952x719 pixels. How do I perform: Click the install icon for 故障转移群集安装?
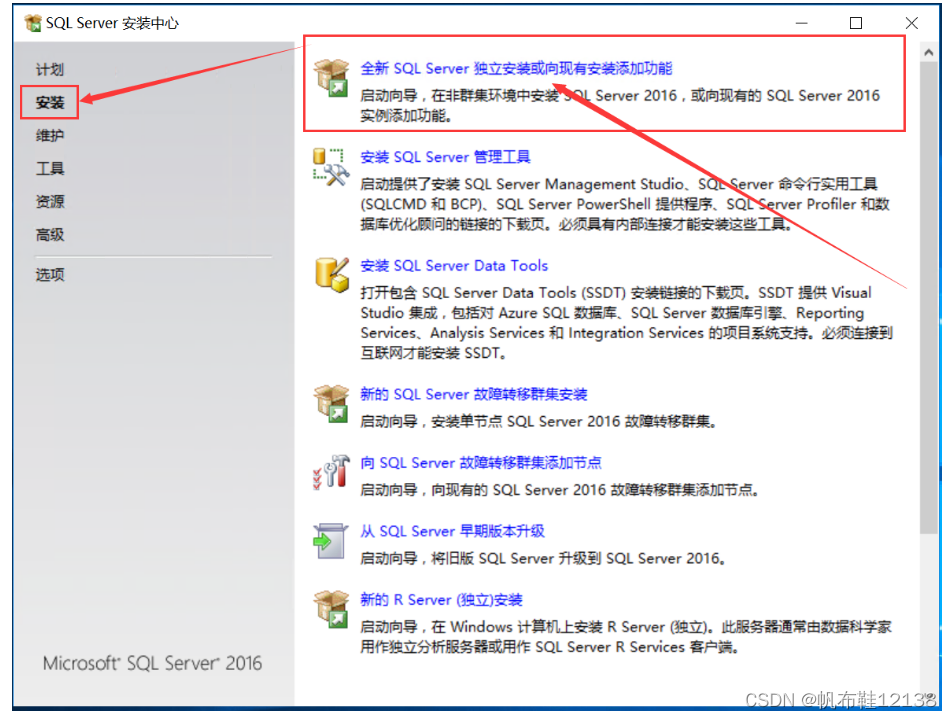tap(331, 404)
